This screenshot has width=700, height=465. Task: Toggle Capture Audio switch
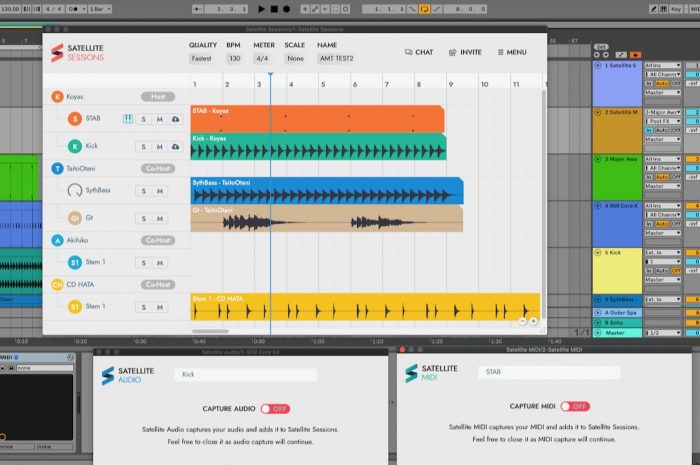275,409
